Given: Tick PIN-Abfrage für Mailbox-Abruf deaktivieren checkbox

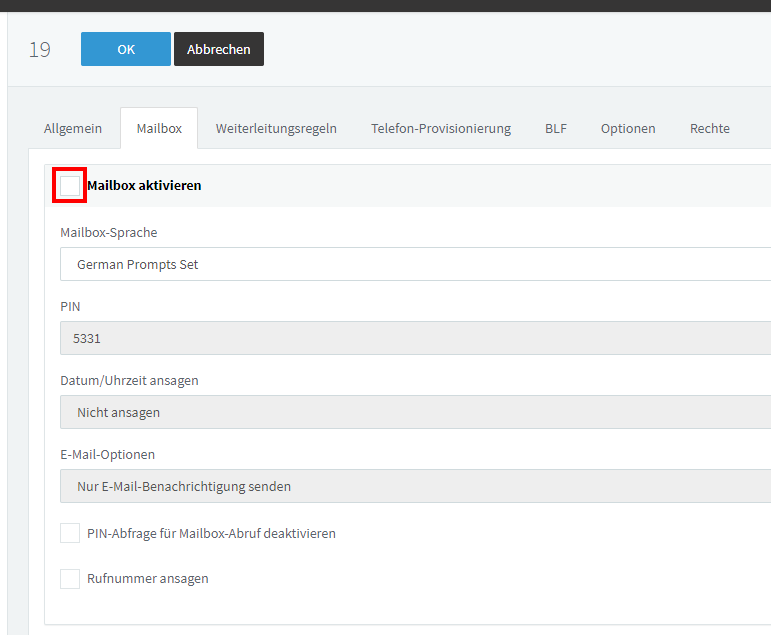Looking at the screenshot, I should pos(70,533).
